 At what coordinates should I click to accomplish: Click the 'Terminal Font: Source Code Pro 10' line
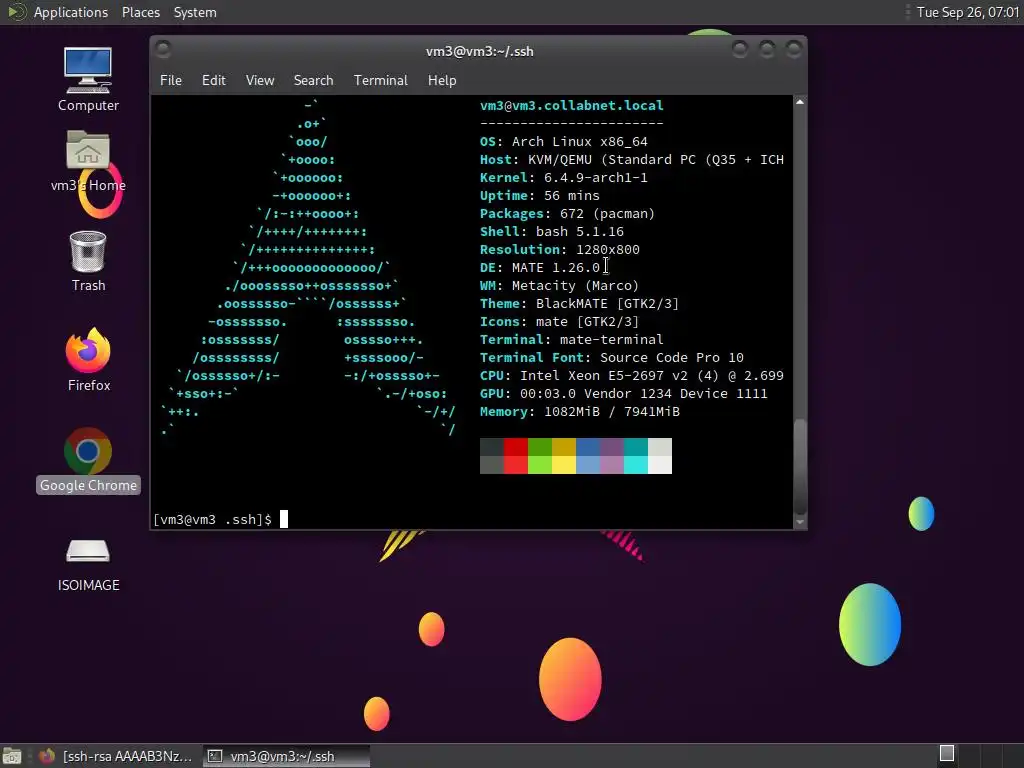point(612,358)
